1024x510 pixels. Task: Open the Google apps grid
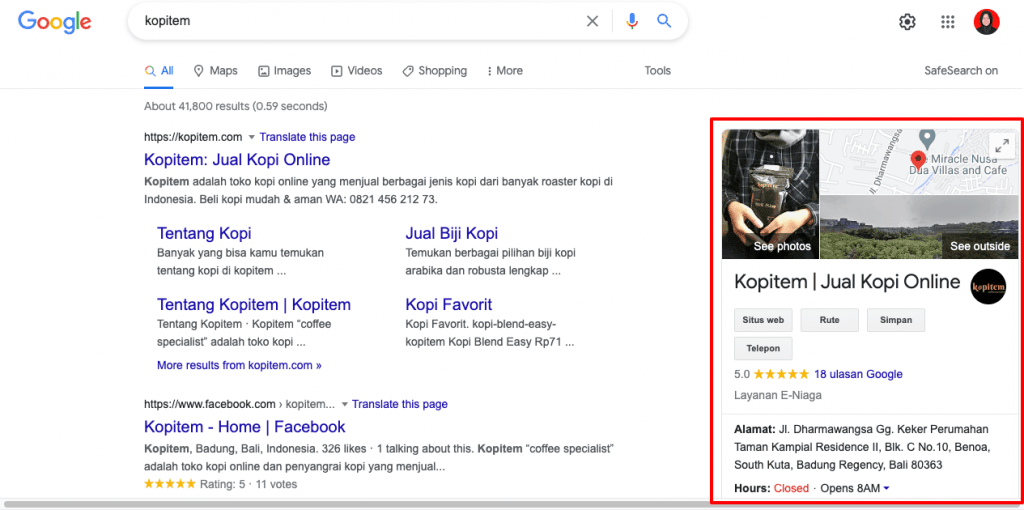[948, 22]
